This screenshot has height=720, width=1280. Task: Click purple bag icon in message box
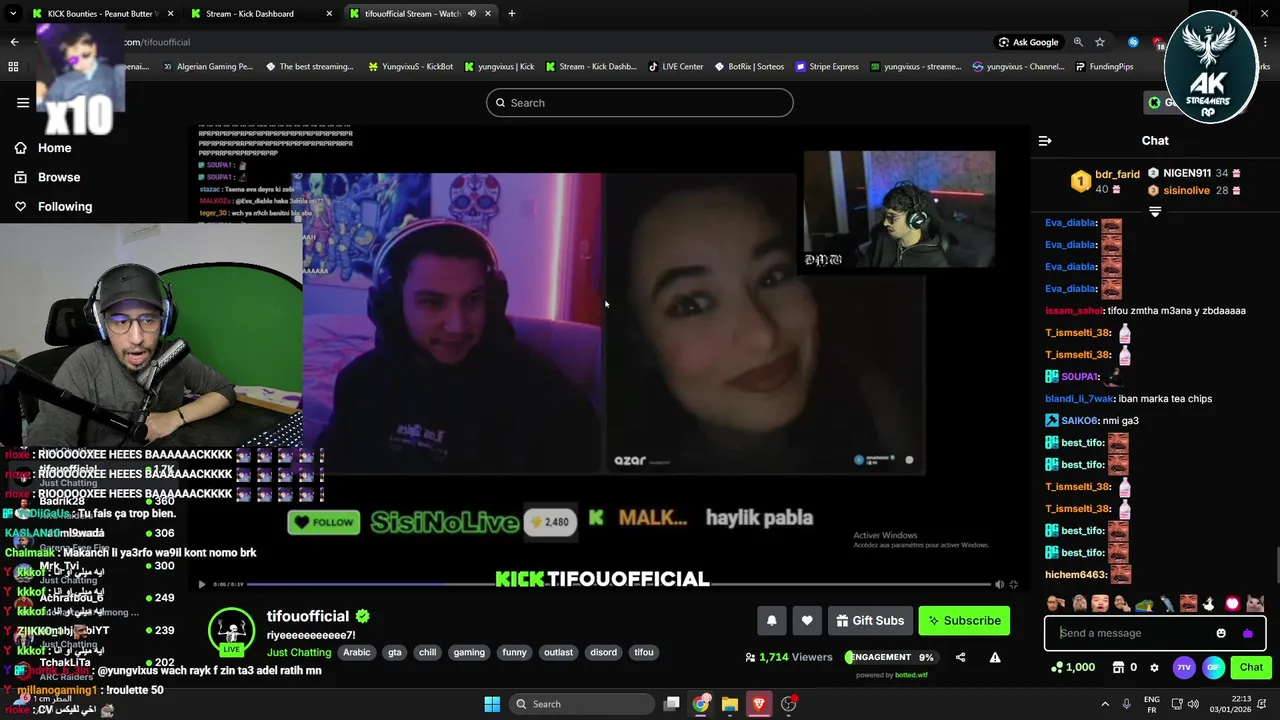pyautogui.click(x=1247, y=633)
